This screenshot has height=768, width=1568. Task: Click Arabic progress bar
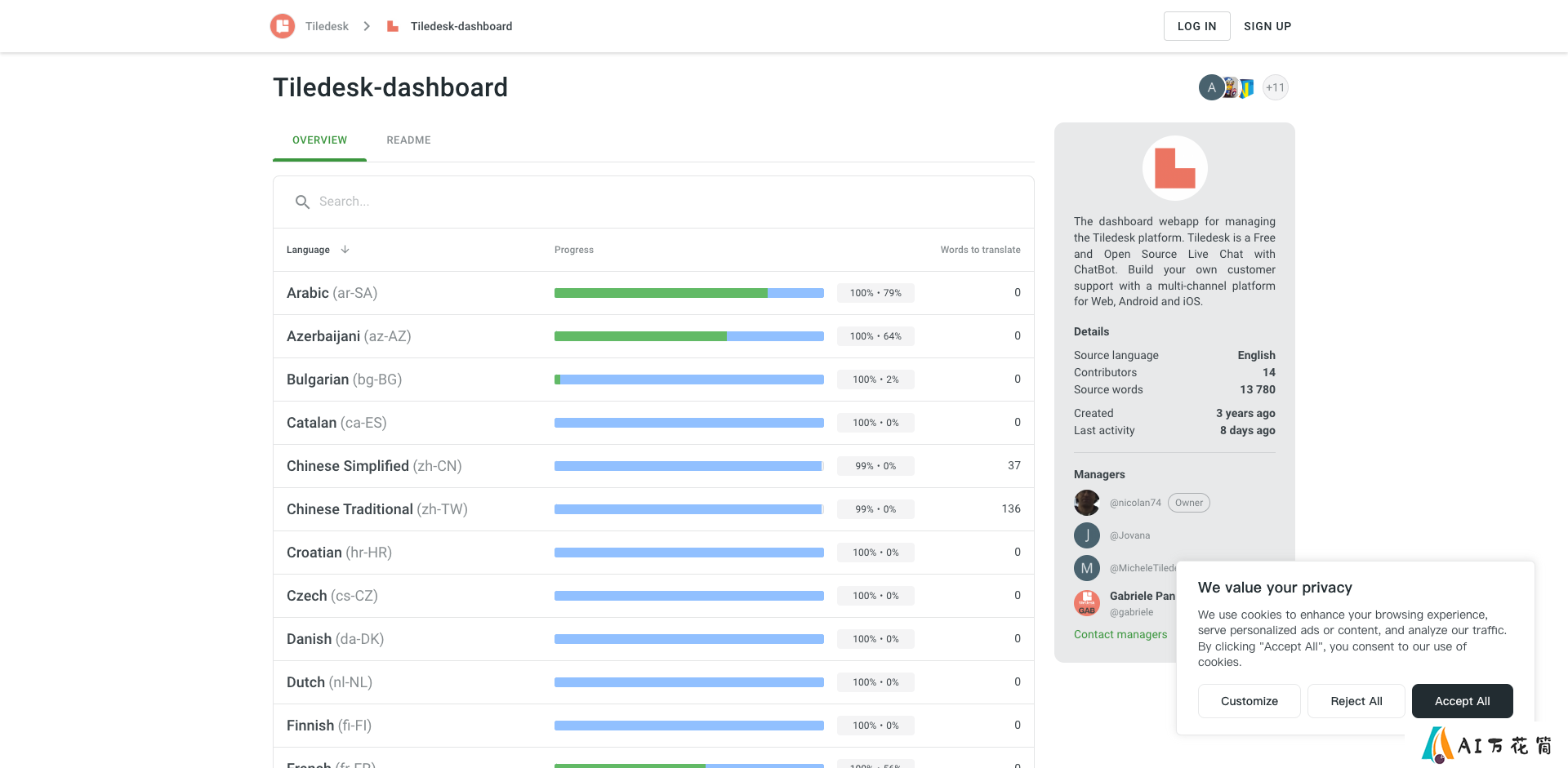tap(689, 293)
